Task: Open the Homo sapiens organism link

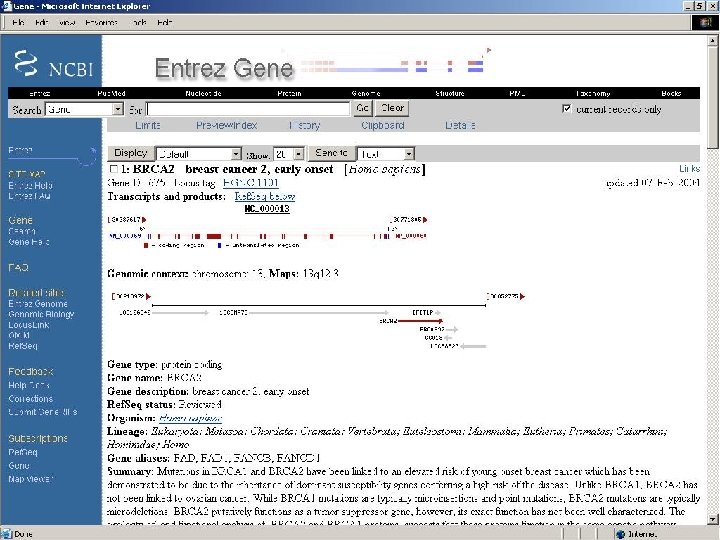Action: pos(190,418)
